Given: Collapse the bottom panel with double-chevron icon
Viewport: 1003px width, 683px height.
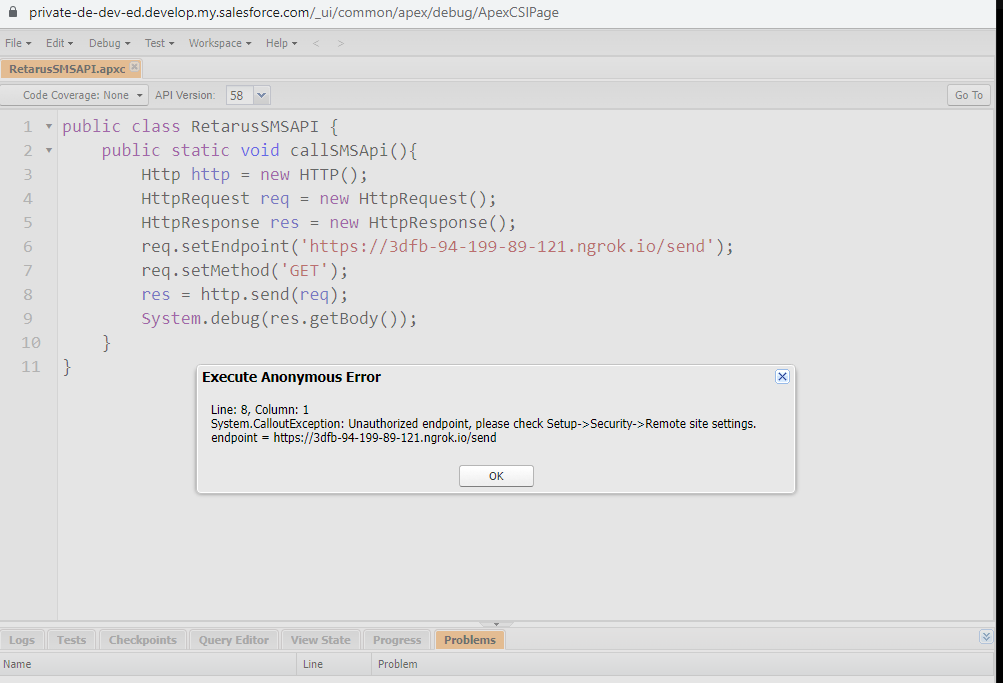Looking at the screenshot, I should pos(986,637).
